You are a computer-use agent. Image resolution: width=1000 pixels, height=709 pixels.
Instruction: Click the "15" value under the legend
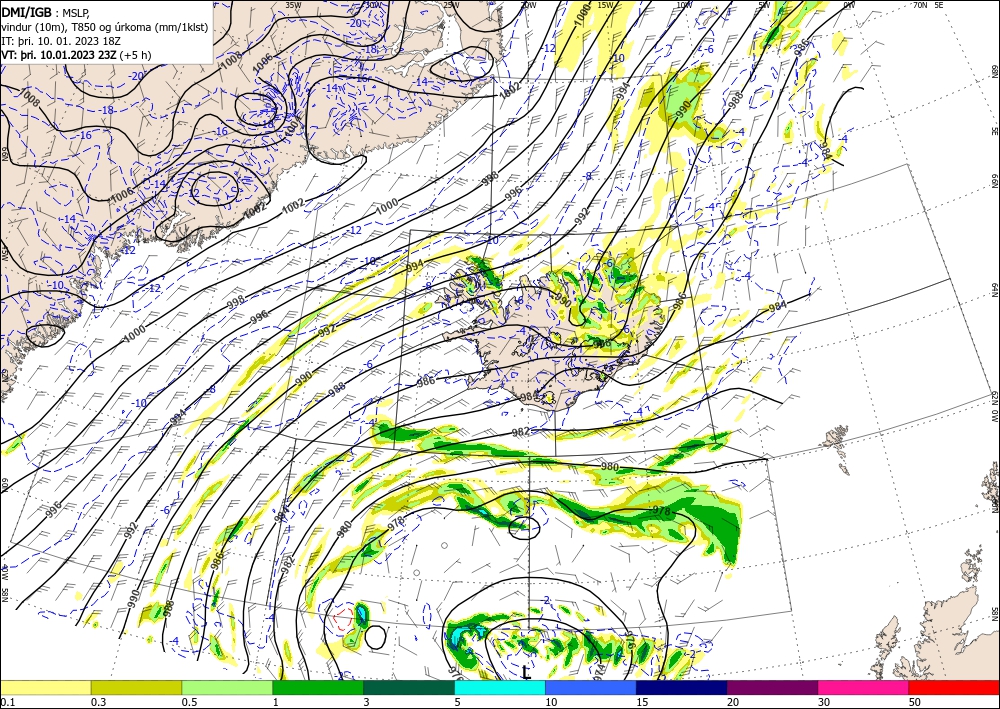[642, 701]
